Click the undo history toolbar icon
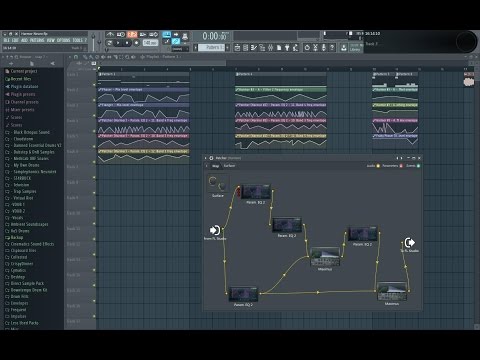Image resolution: width=480 pixels, height=360 pixels. [307, 48]
